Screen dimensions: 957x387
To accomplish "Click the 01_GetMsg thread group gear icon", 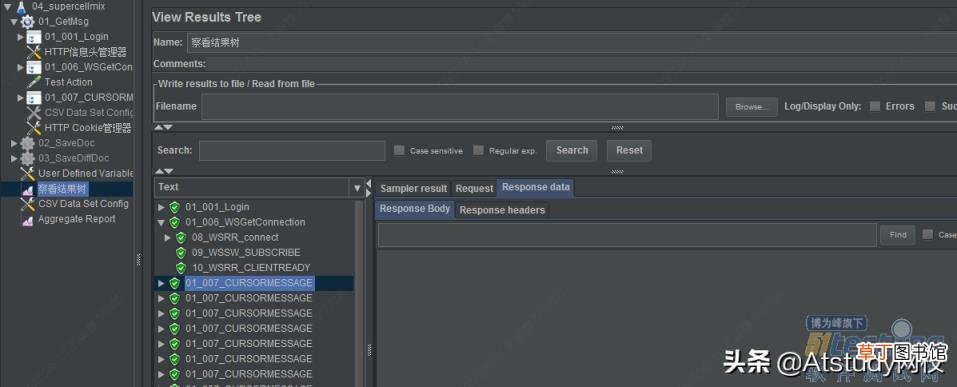I will [x=28, y=22].
